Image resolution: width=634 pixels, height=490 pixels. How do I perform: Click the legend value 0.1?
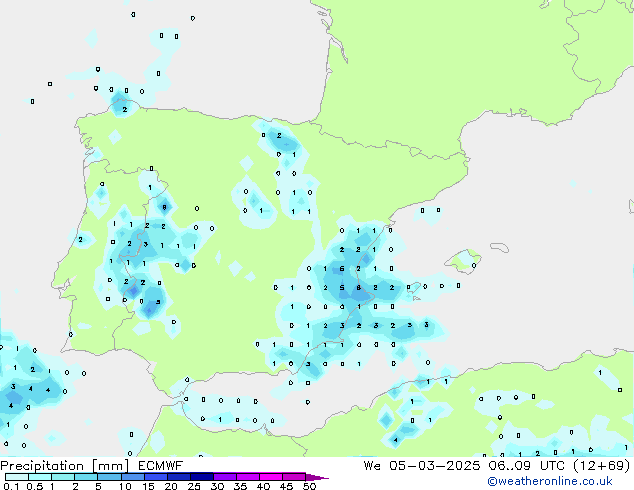tap(11, 486)
